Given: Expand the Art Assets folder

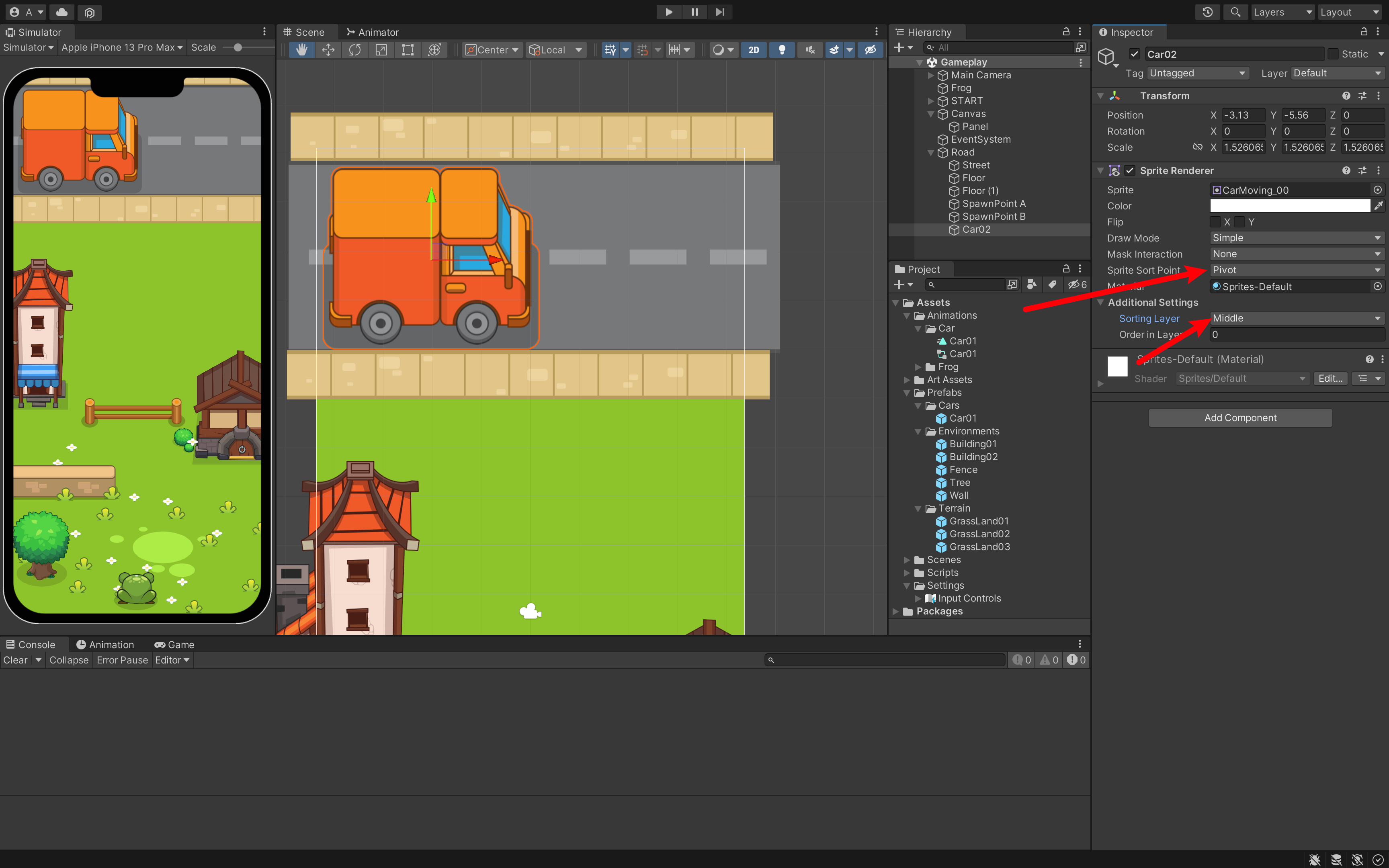Looking at the screenshot, I should tap(907, 380).
